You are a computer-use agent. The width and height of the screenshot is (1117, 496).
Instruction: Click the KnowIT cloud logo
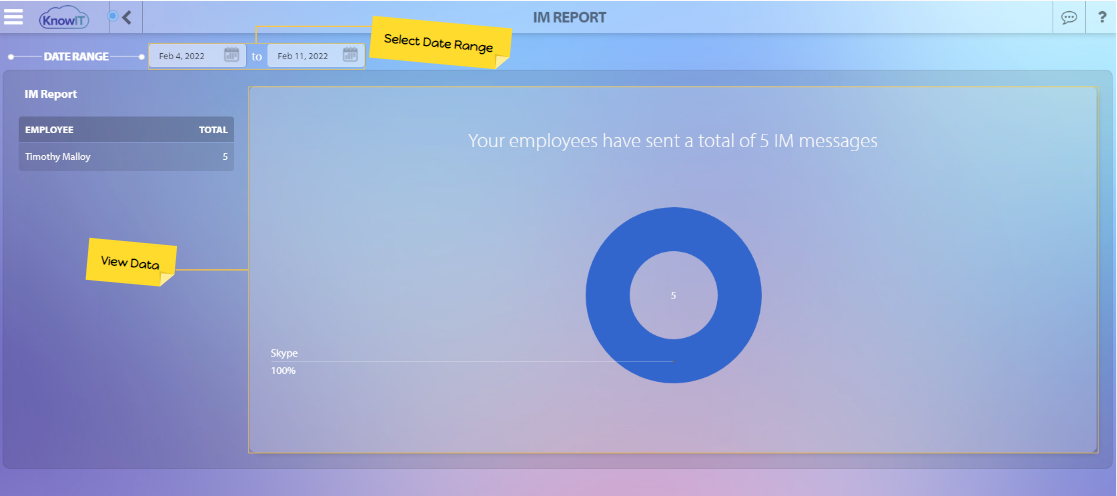tap(65, 17)
